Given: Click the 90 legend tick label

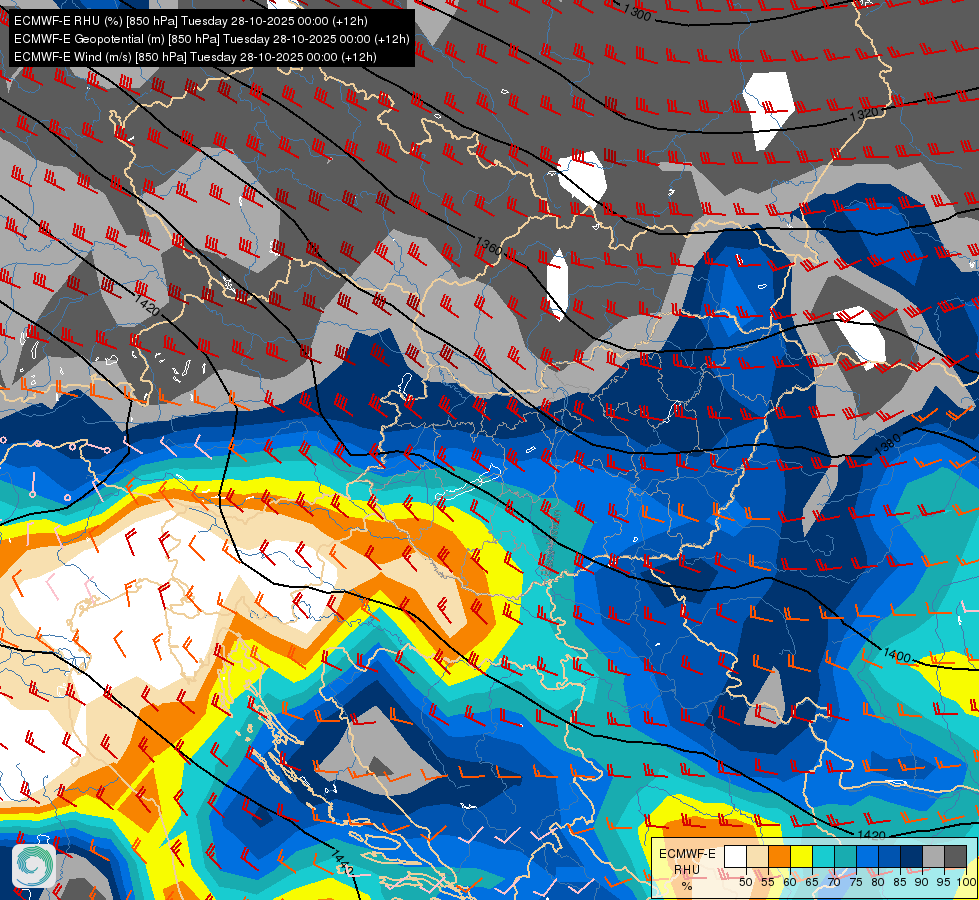Looking at the screenshot, I should [922, 882].
